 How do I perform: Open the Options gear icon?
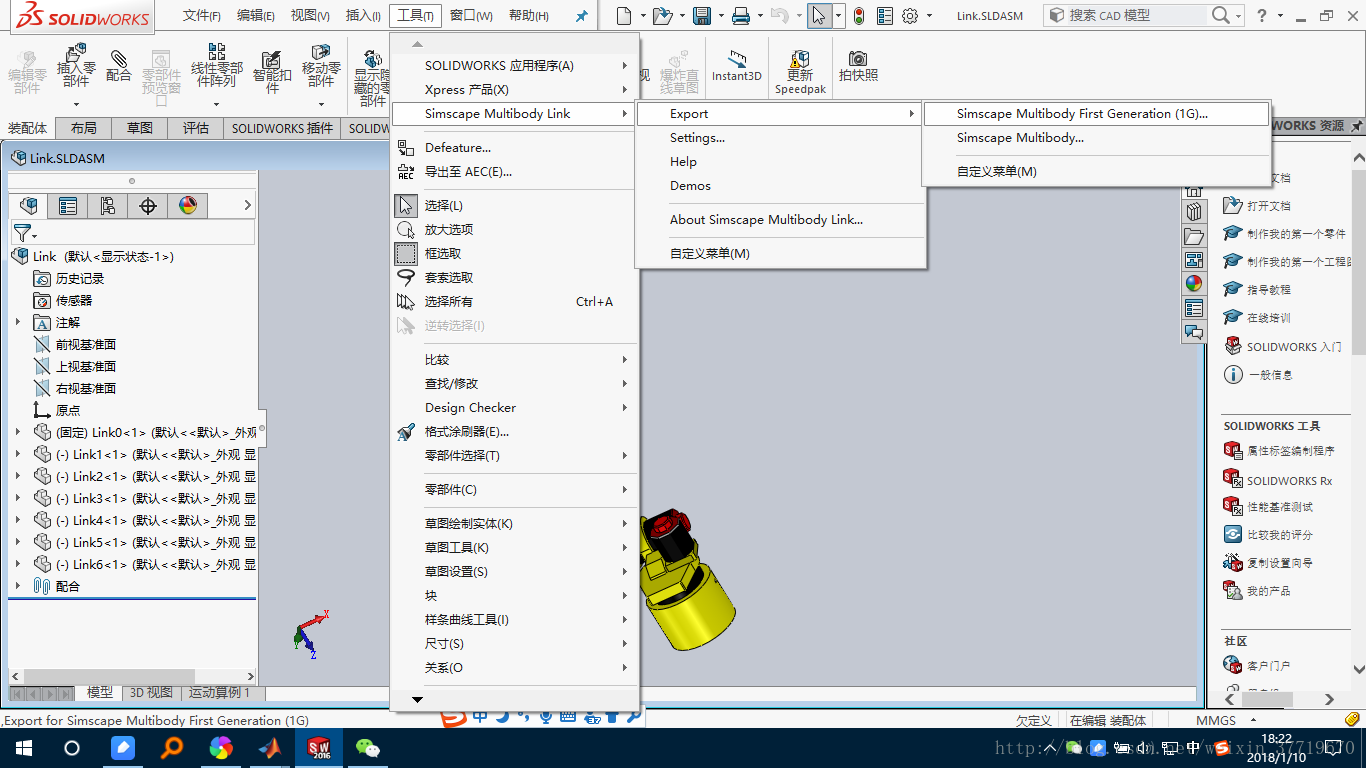click(910, 16)
